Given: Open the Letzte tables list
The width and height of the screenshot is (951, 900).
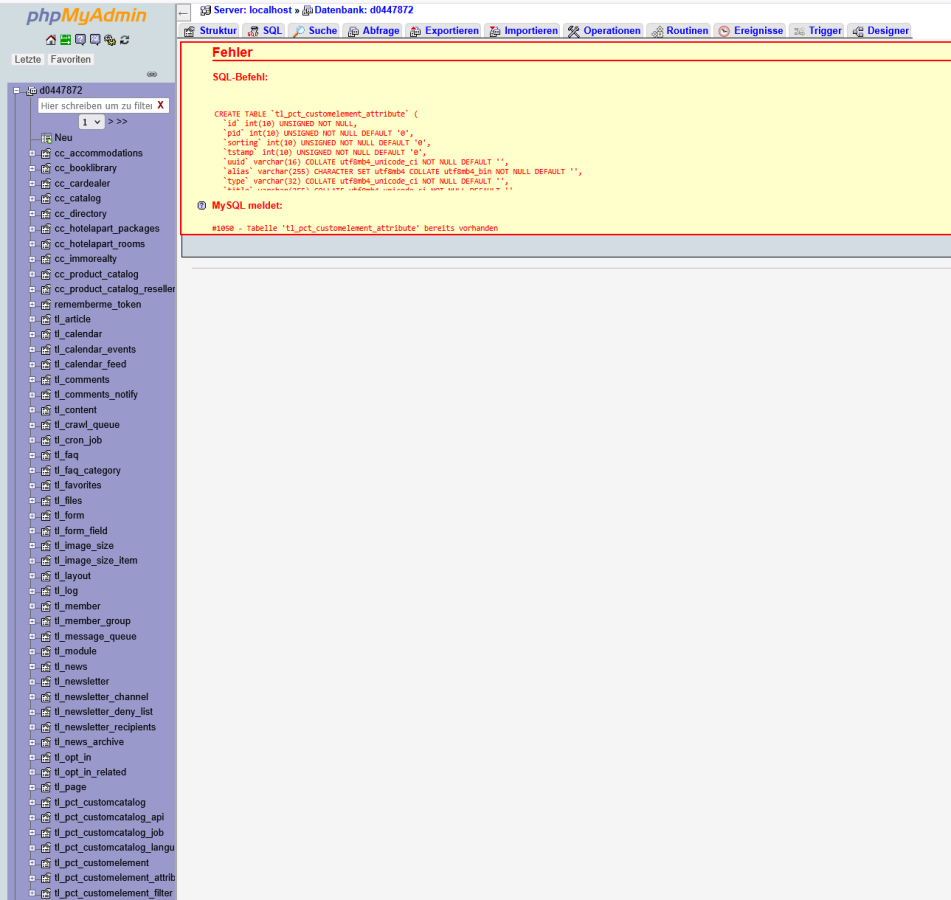Looking at the screenshot, I should 28,60.
